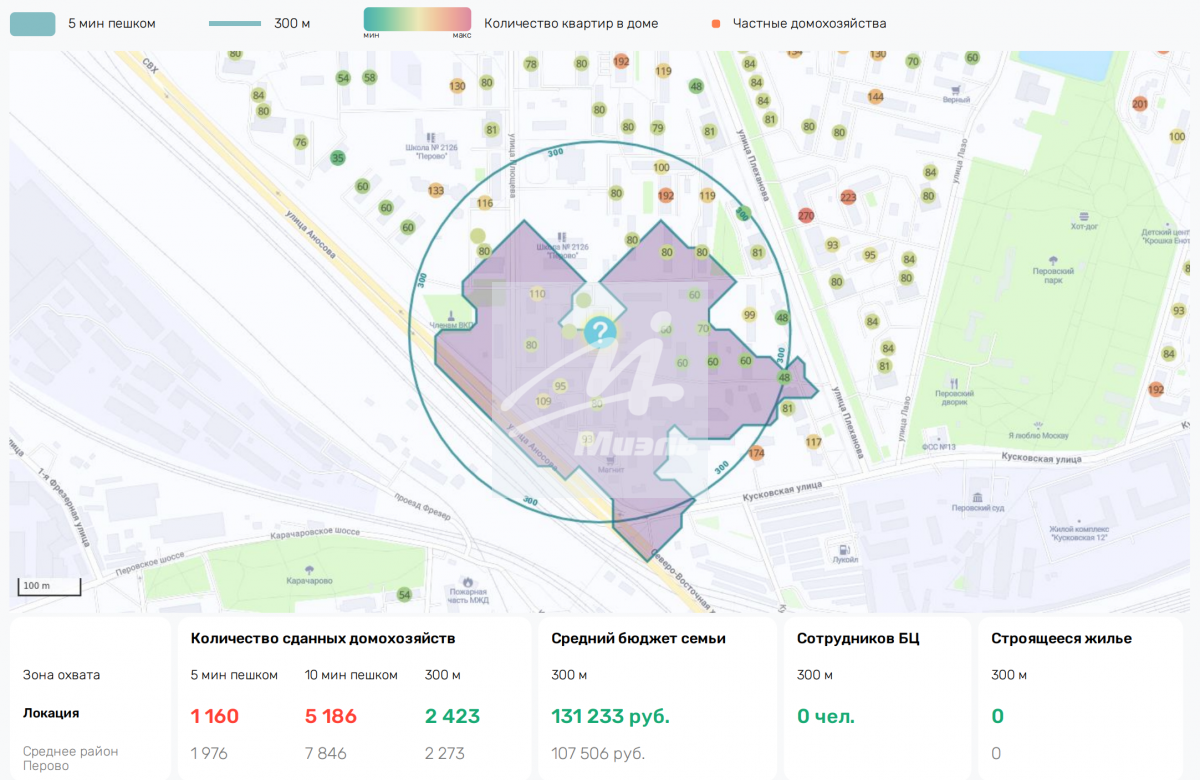Viewport: 1200px width, 780px height.
Task: Select the dark green 35 marker
Action: pos(338,158)
